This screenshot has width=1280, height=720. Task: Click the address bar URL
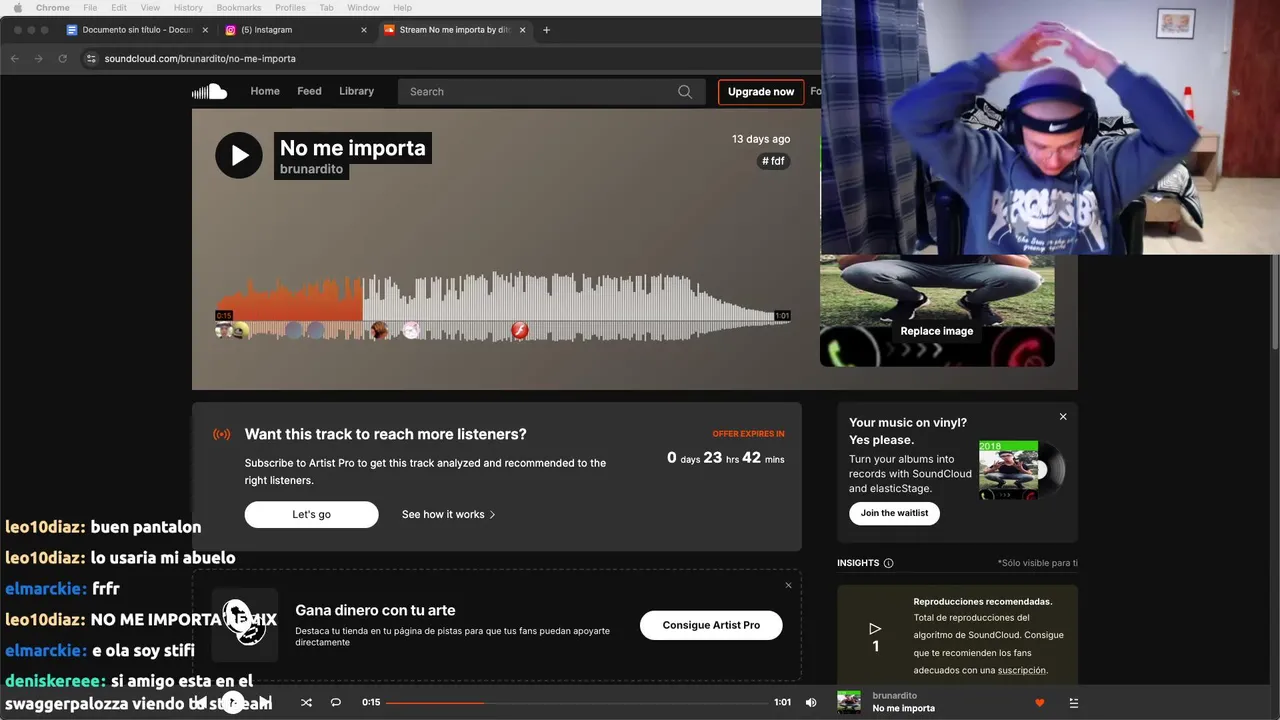tap(200, 58)
